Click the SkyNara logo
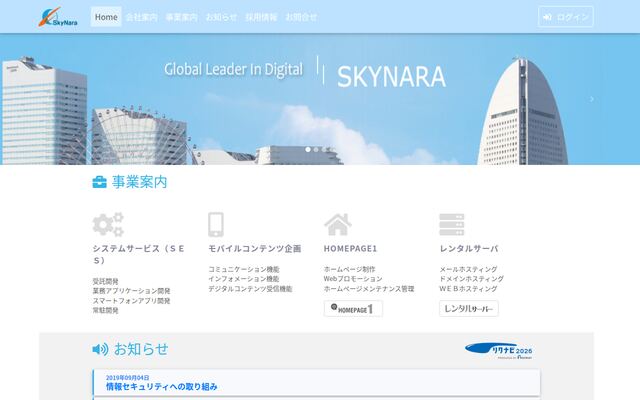 58,17
